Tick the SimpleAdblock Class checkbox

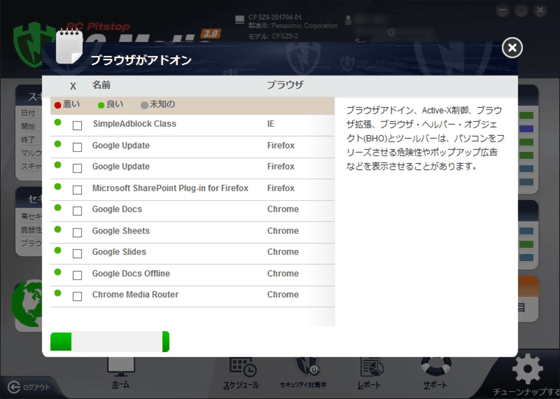(x=77, y=125)
